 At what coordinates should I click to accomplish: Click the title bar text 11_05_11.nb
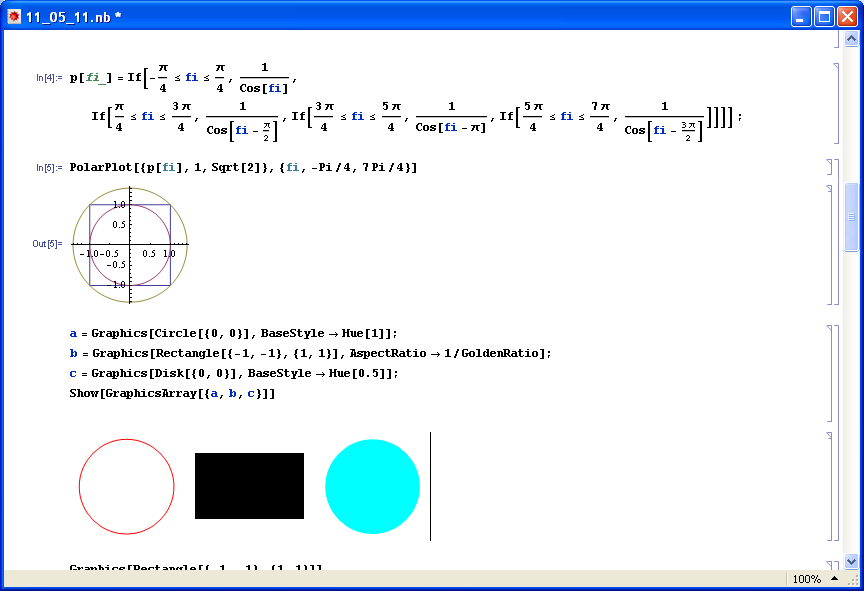pyautogui.click(x=73, y=17)
